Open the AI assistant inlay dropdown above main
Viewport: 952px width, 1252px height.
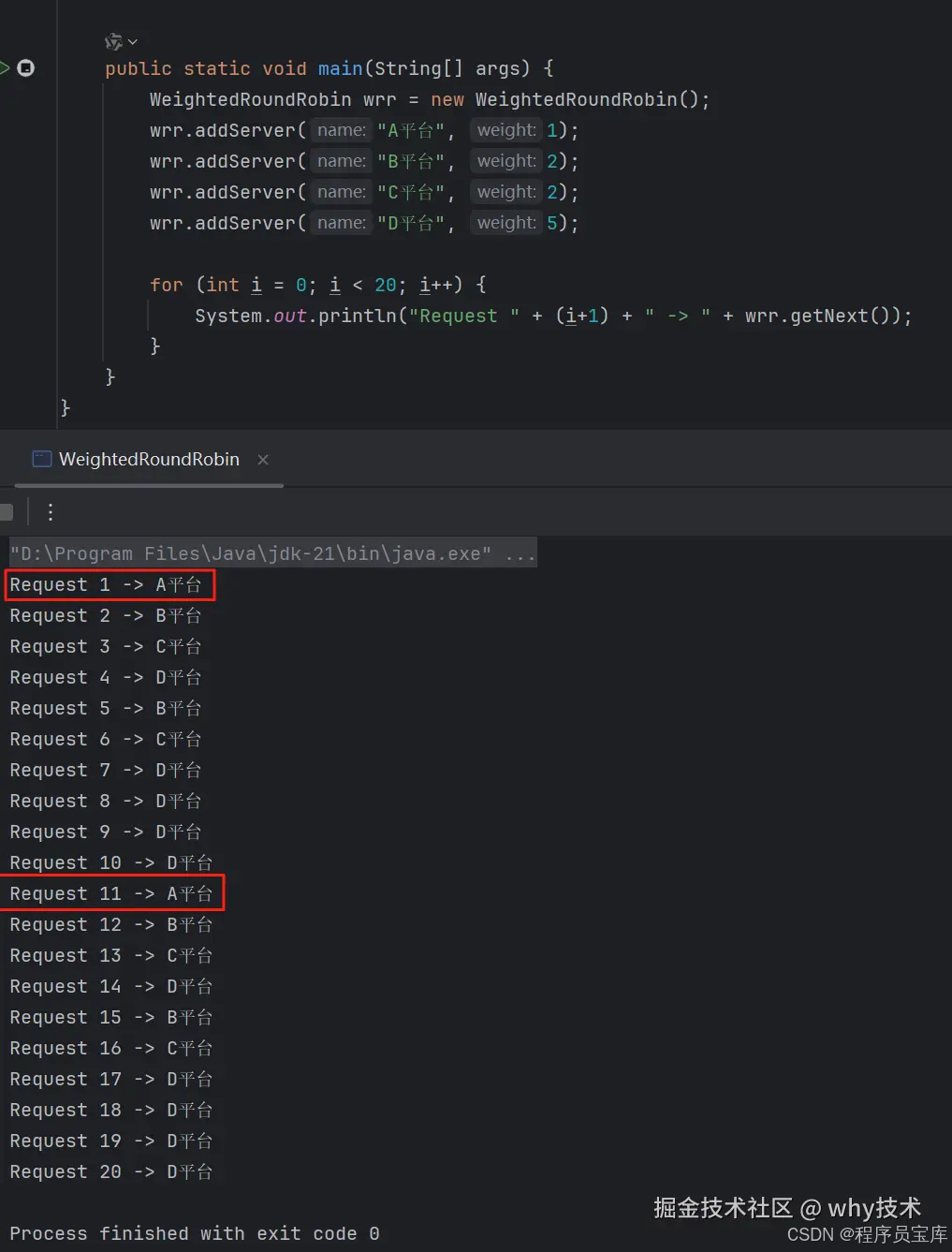click(121, 41)
